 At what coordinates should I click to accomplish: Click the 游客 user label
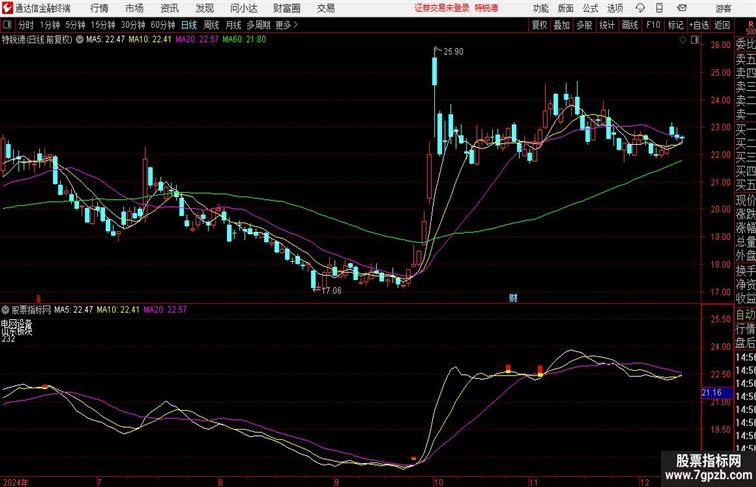point(723,8)
